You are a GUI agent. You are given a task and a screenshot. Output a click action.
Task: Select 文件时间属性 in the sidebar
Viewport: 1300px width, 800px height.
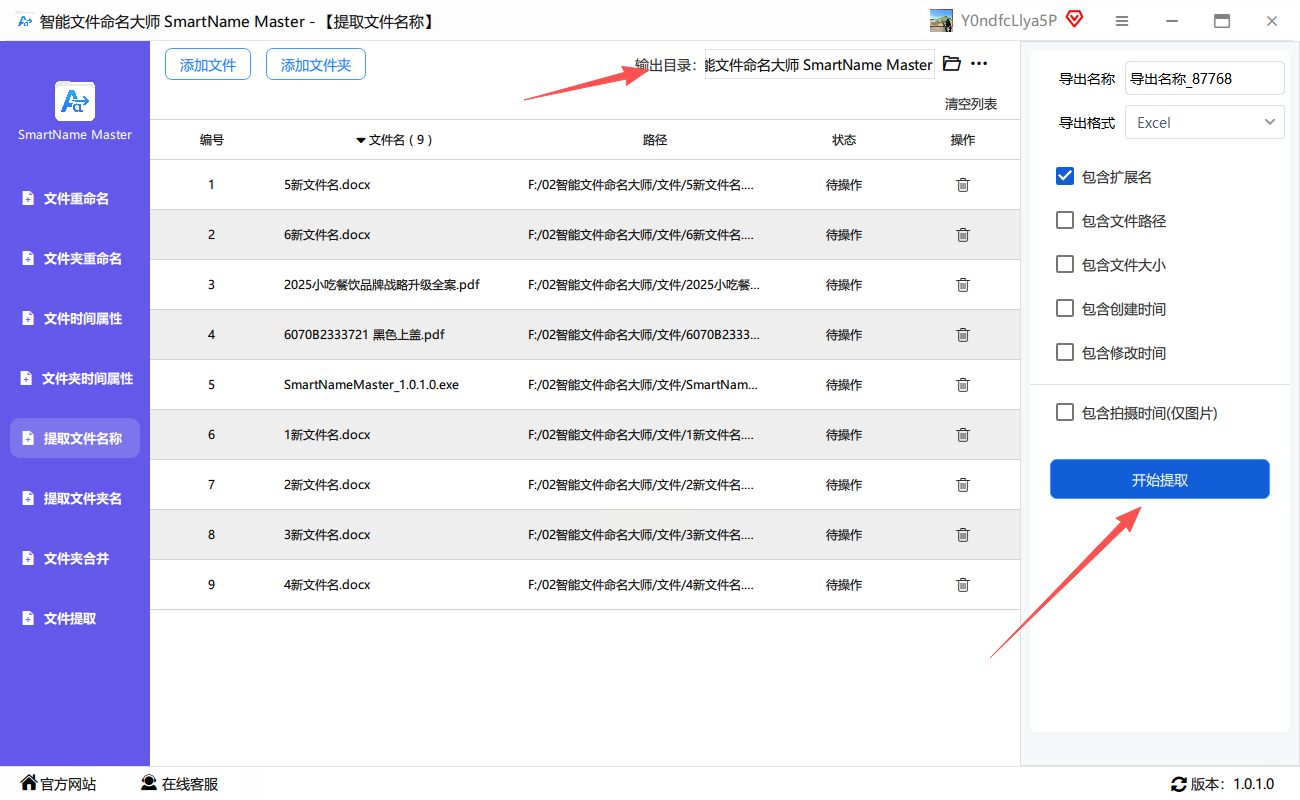pyautogui.click(x=75, y=319)
